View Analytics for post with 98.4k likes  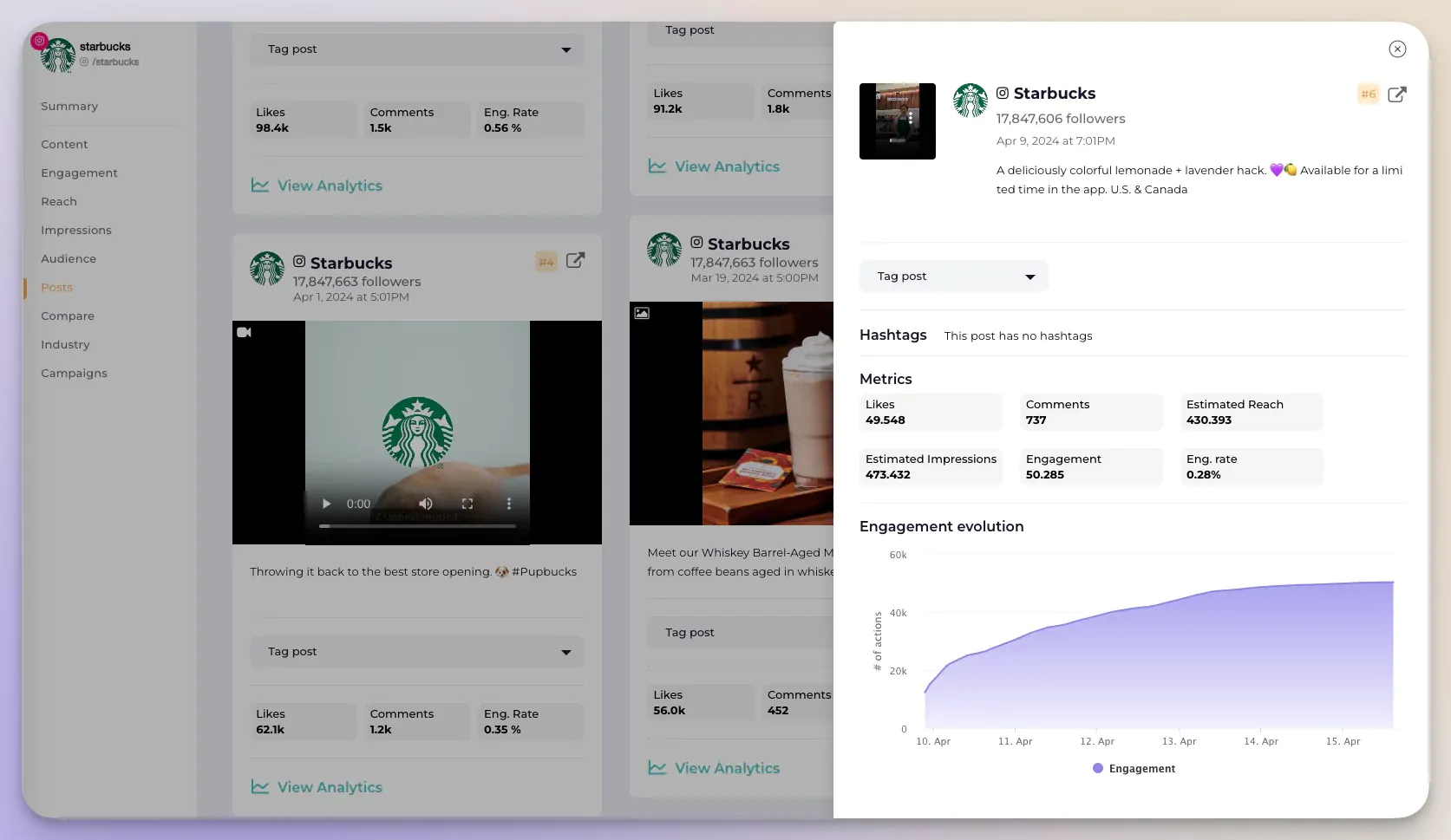tap(317, 186)
